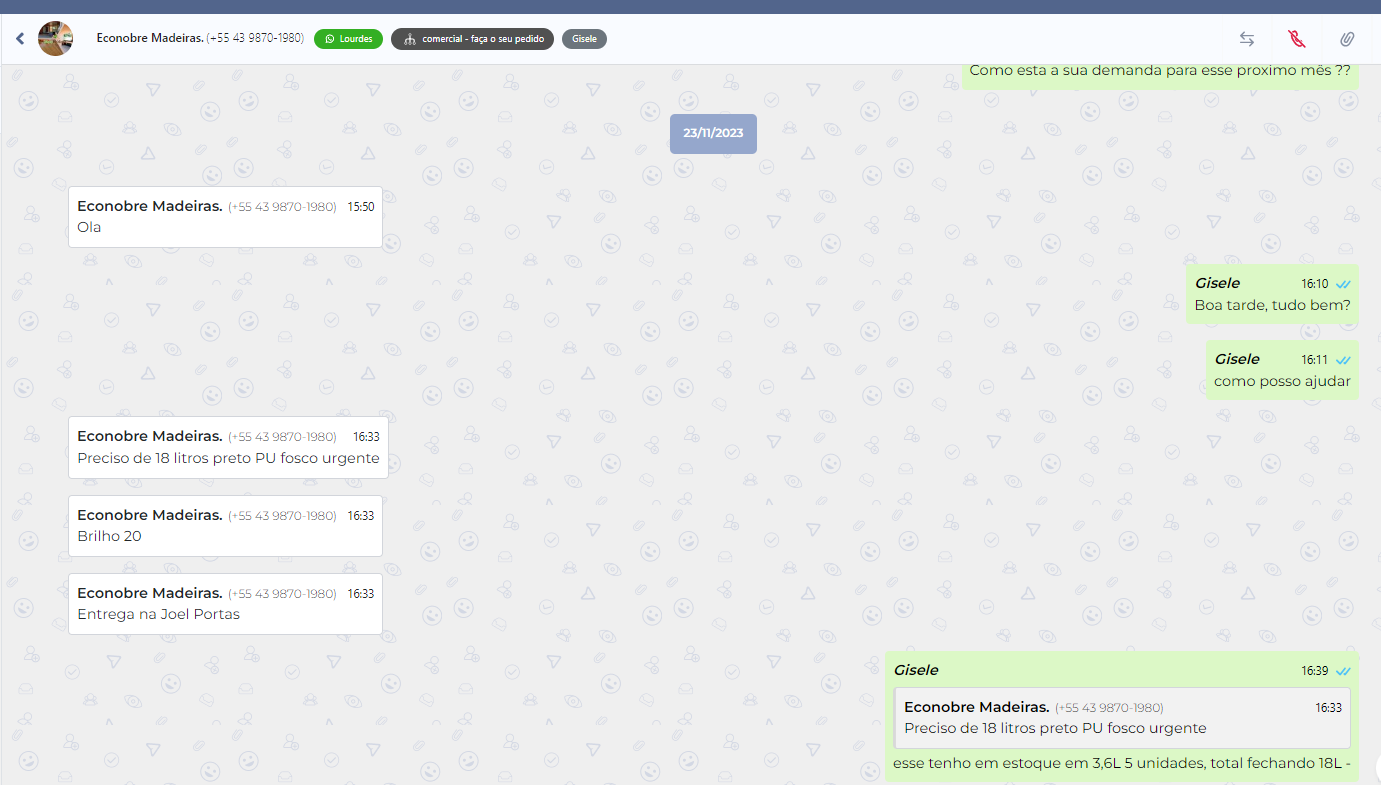Click the 23/11/2023 date separator badge
This screenshot has width=1381, height=785.
click(x=713, y=133)
